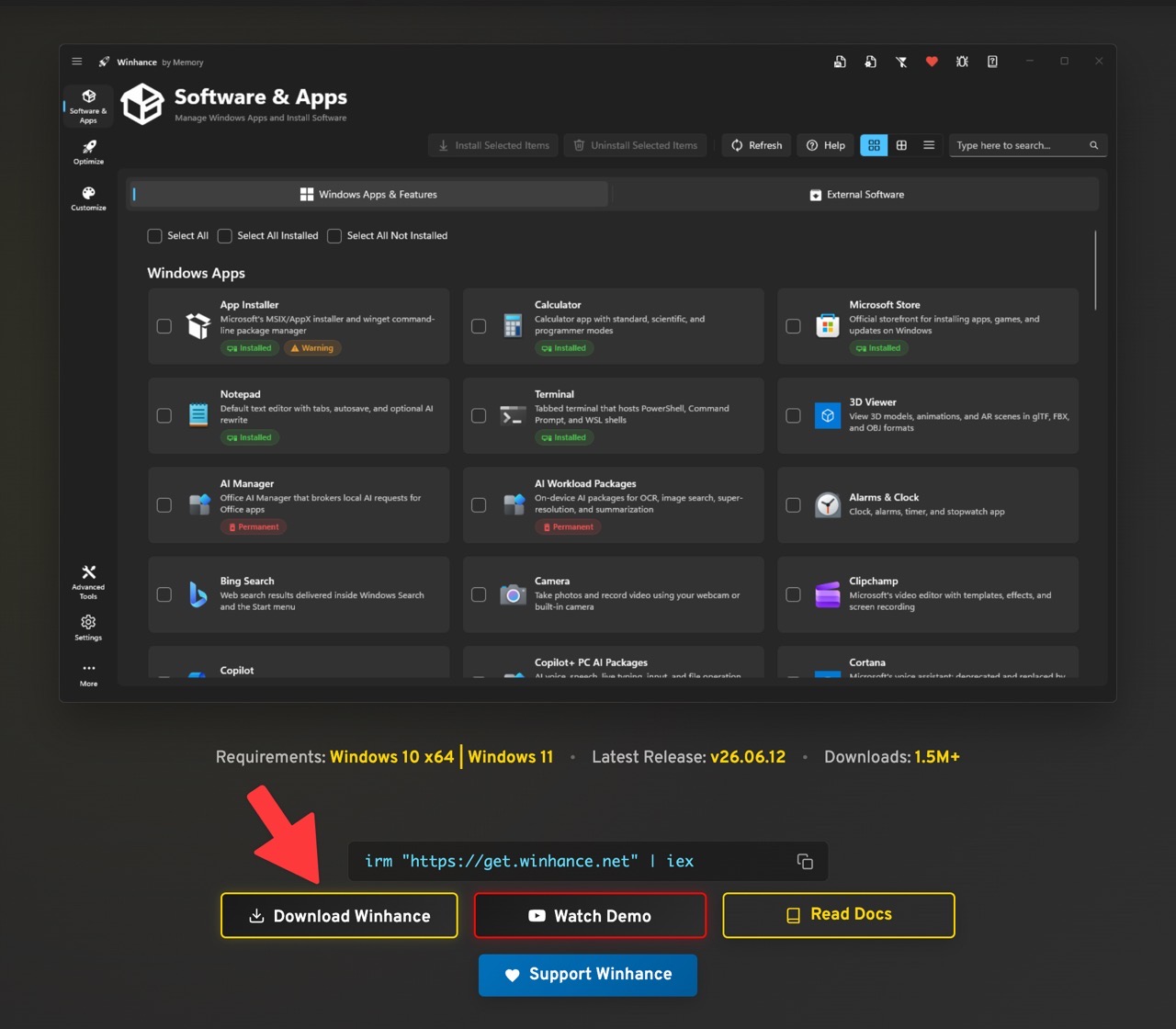
Task: Click the bug report icon
Action: [962, 62]
